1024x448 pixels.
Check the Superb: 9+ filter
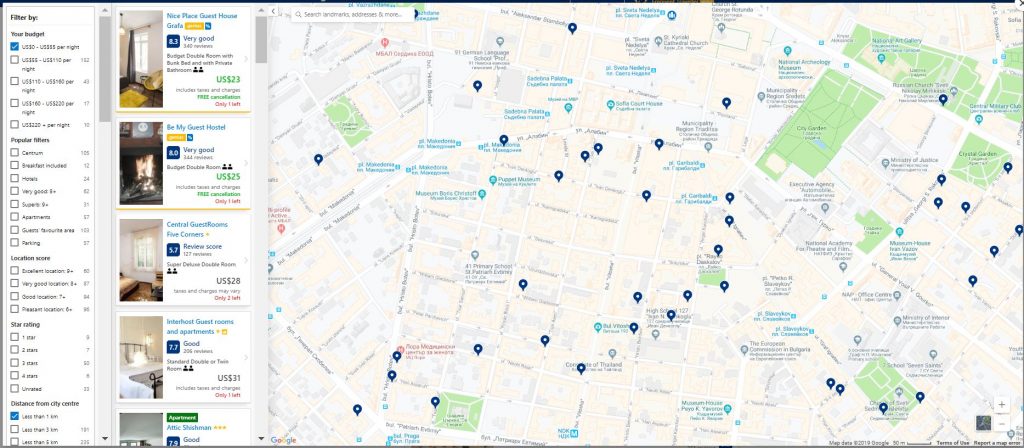click(15, 203)
